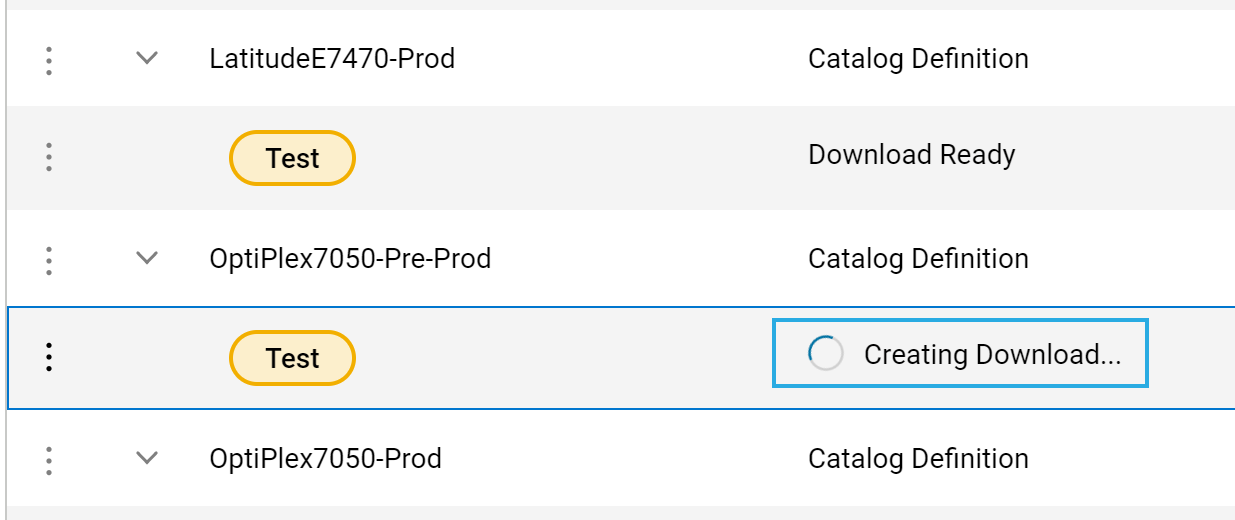Open three-dot menu for Download Ready row
Screen dimensions: 1235x520
(x=49, y=157)
